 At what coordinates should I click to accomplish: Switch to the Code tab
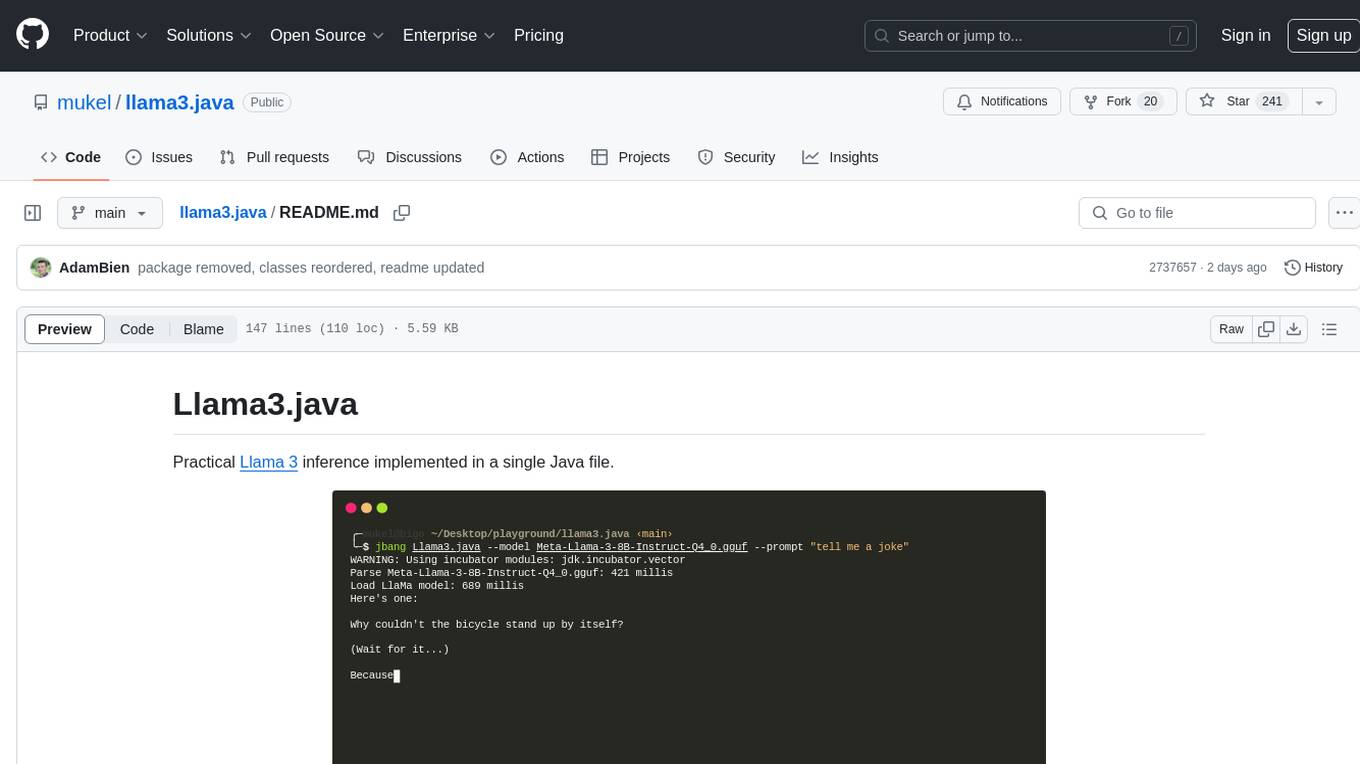(x=71, y=157)
